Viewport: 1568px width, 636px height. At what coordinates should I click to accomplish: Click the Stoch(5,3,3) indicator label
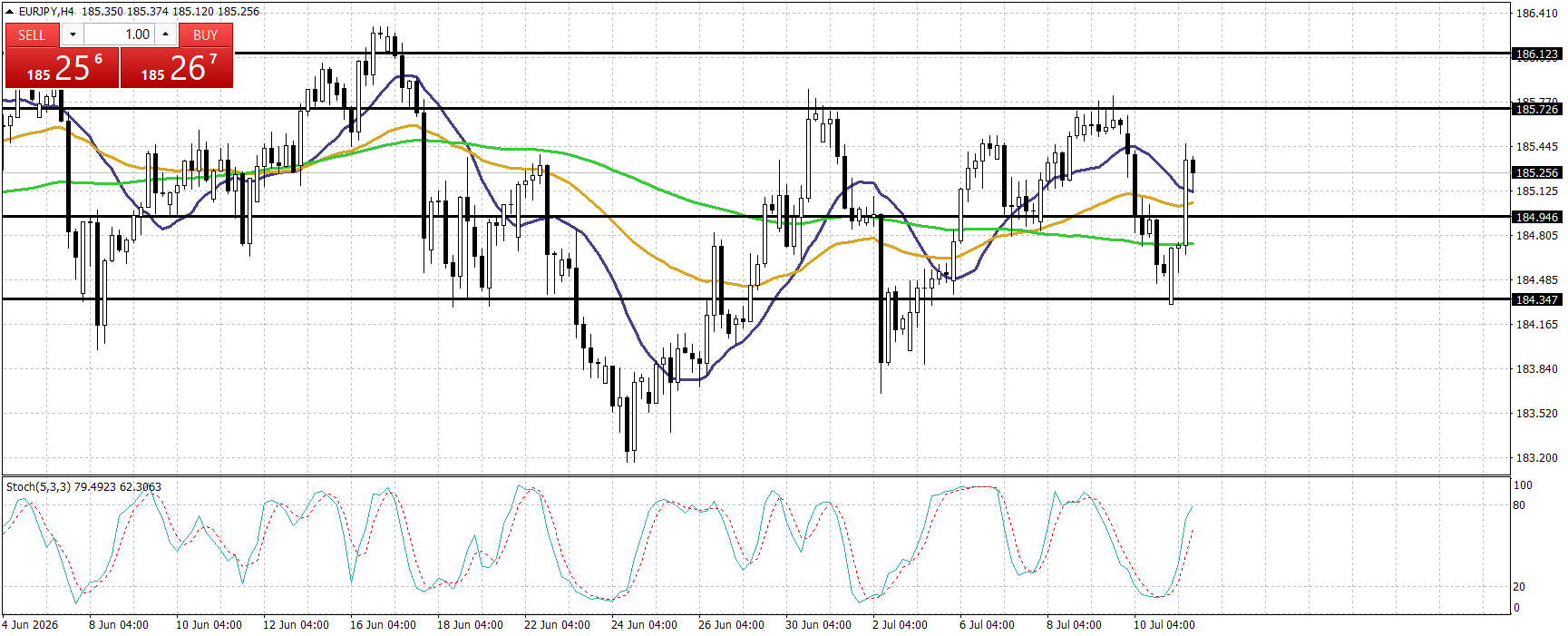tap(37, 487)
